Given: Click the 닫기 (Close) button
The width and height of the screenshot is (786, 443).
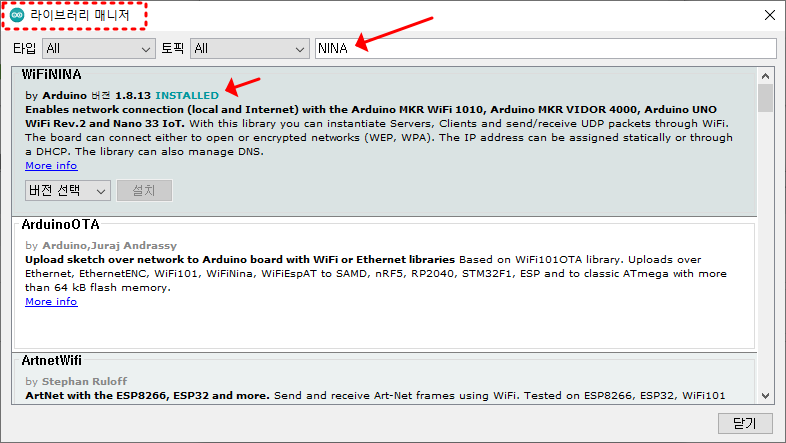Looking at the screenshot, I should 745,423.
